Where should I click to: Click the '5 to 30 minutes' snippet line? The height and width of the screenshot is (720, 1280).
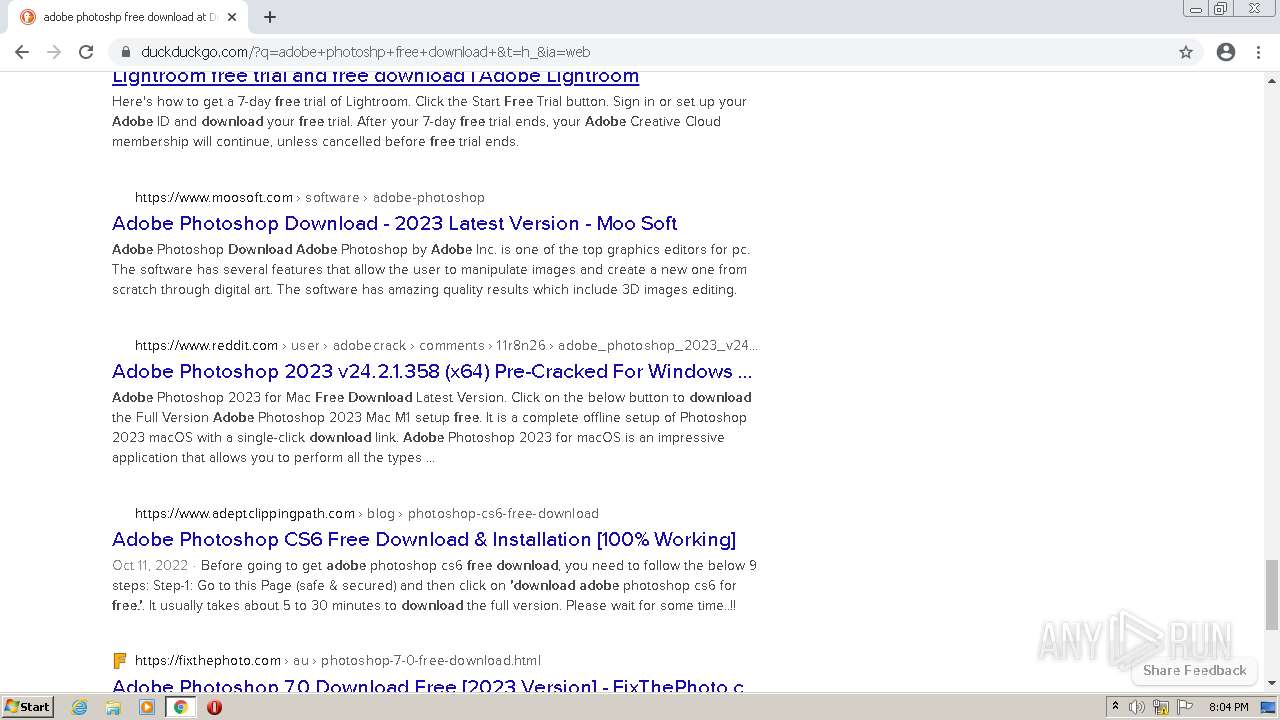pos(423,605)
